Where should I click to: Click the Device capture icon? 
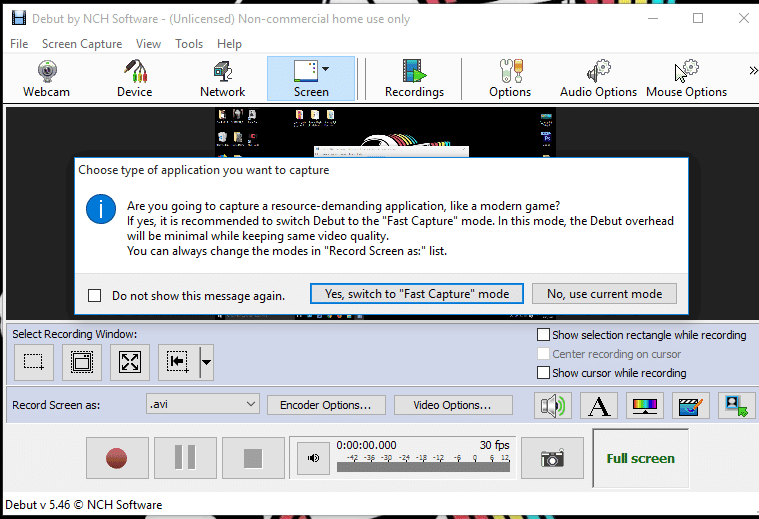[134, 79]
